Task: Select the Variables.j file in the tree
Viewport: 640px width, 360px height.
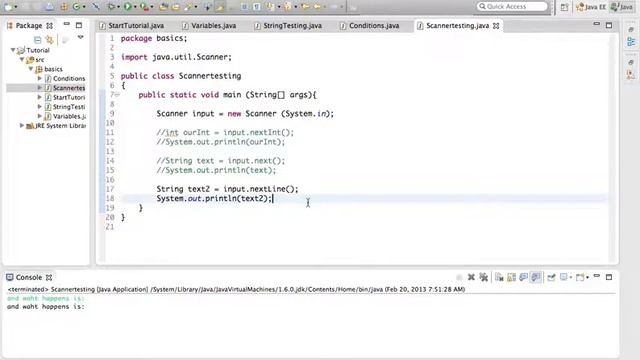Action: coord(64,116)
